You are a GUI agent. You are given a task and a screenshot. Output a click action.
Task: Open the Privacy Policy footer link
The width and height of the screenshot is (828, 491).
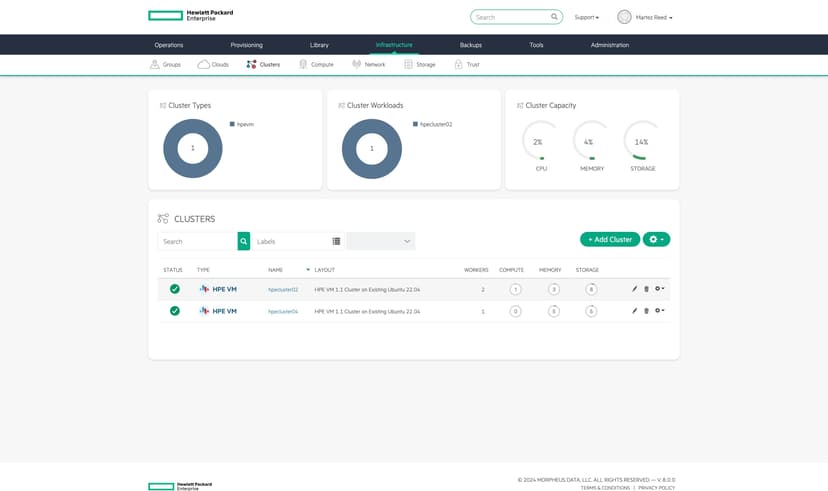pyautogui.click(x=656, y=488)
